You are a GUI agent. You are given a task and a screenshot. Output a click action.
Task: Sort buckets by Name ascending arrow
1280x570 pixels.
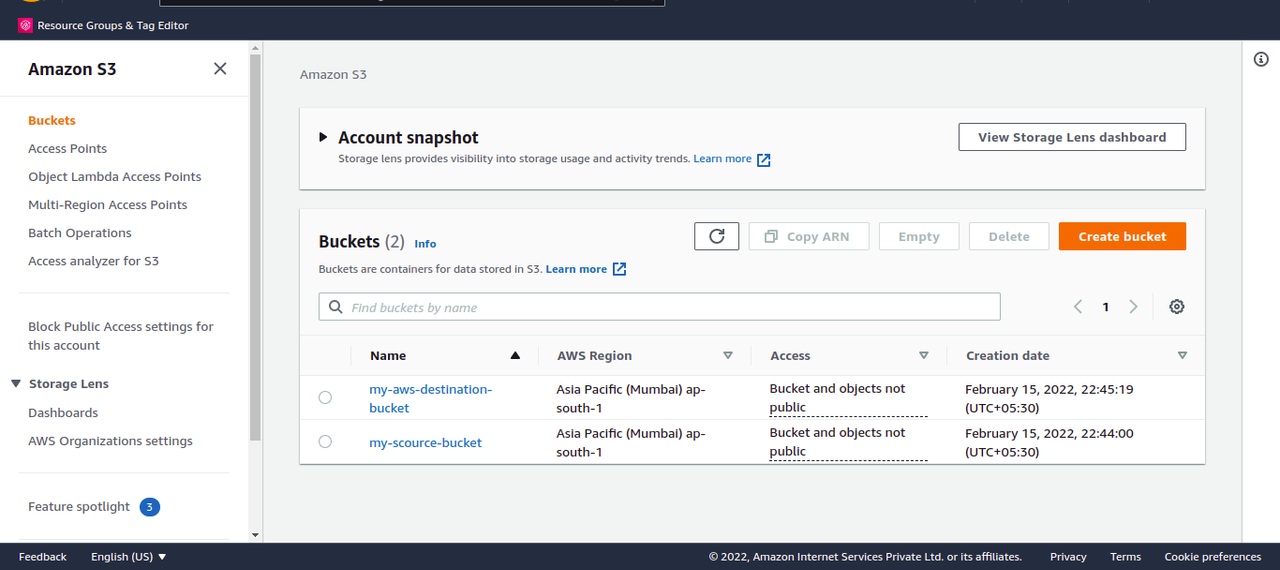click(515, 355)
